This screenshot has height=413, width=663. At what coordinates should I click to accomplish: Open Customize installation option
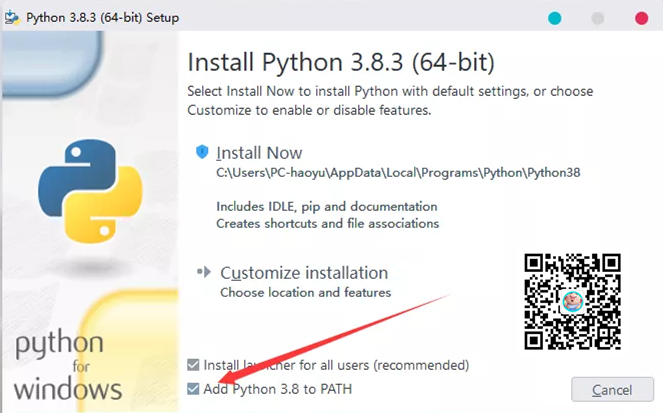click(x=304, y=273)
